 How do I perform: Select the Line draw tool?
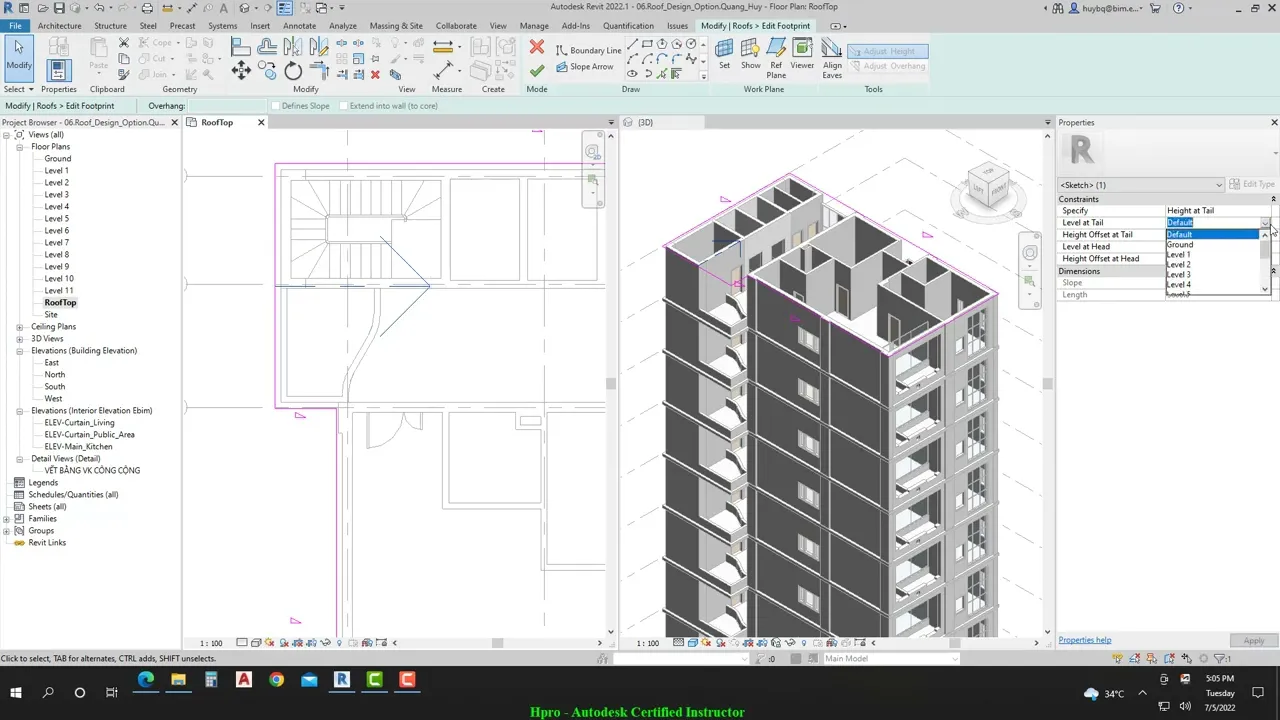pyautogui.click(x=632, y=44)
